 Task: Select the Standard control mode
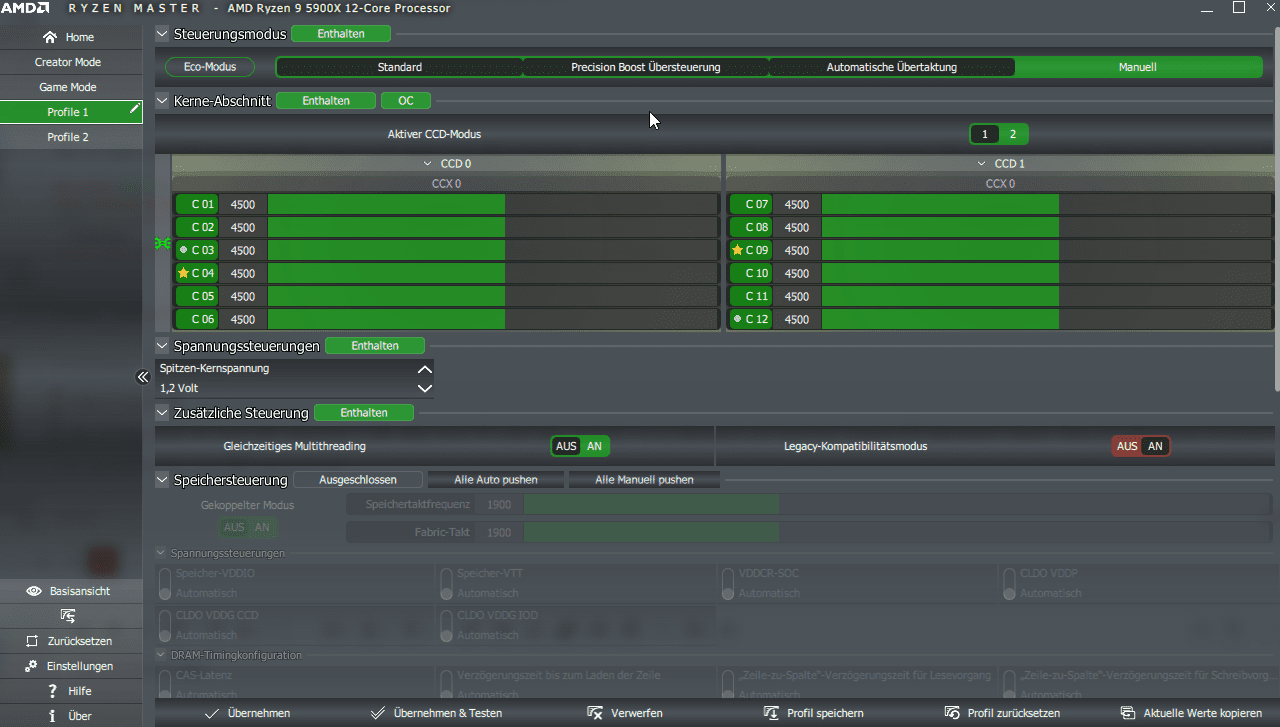click(x=400, y=67)
